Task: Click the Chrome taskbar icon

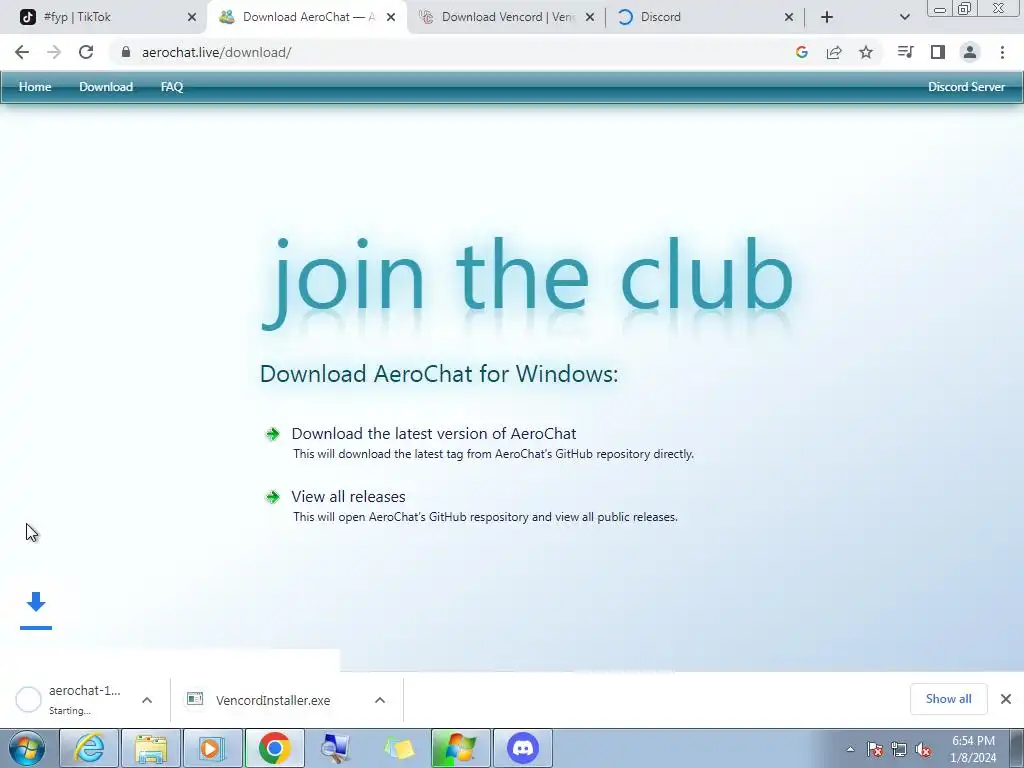Action: pyautogui.click(x=274, y=748)
